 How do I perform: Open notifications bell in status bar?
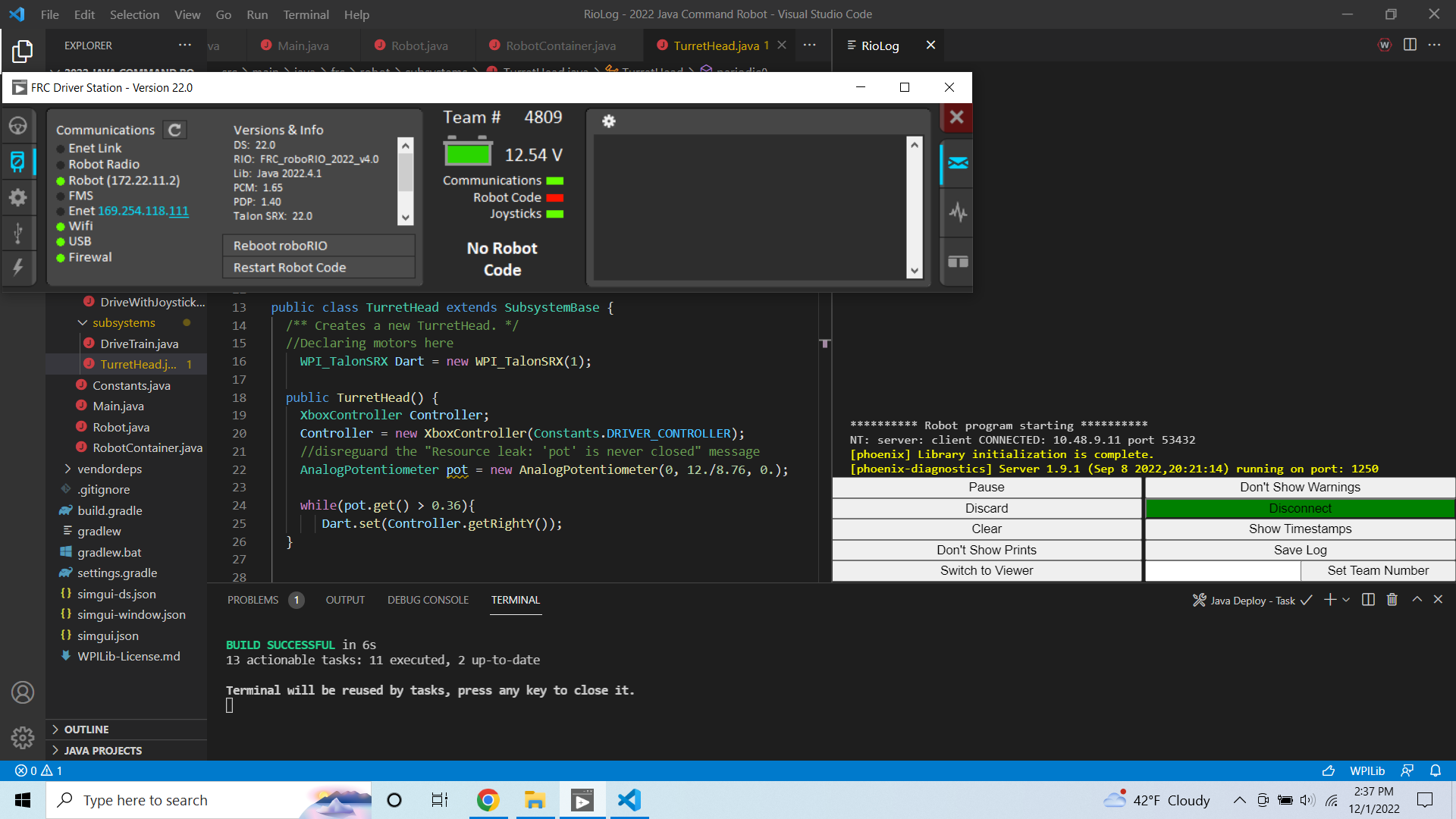[x=1436, y=770]
